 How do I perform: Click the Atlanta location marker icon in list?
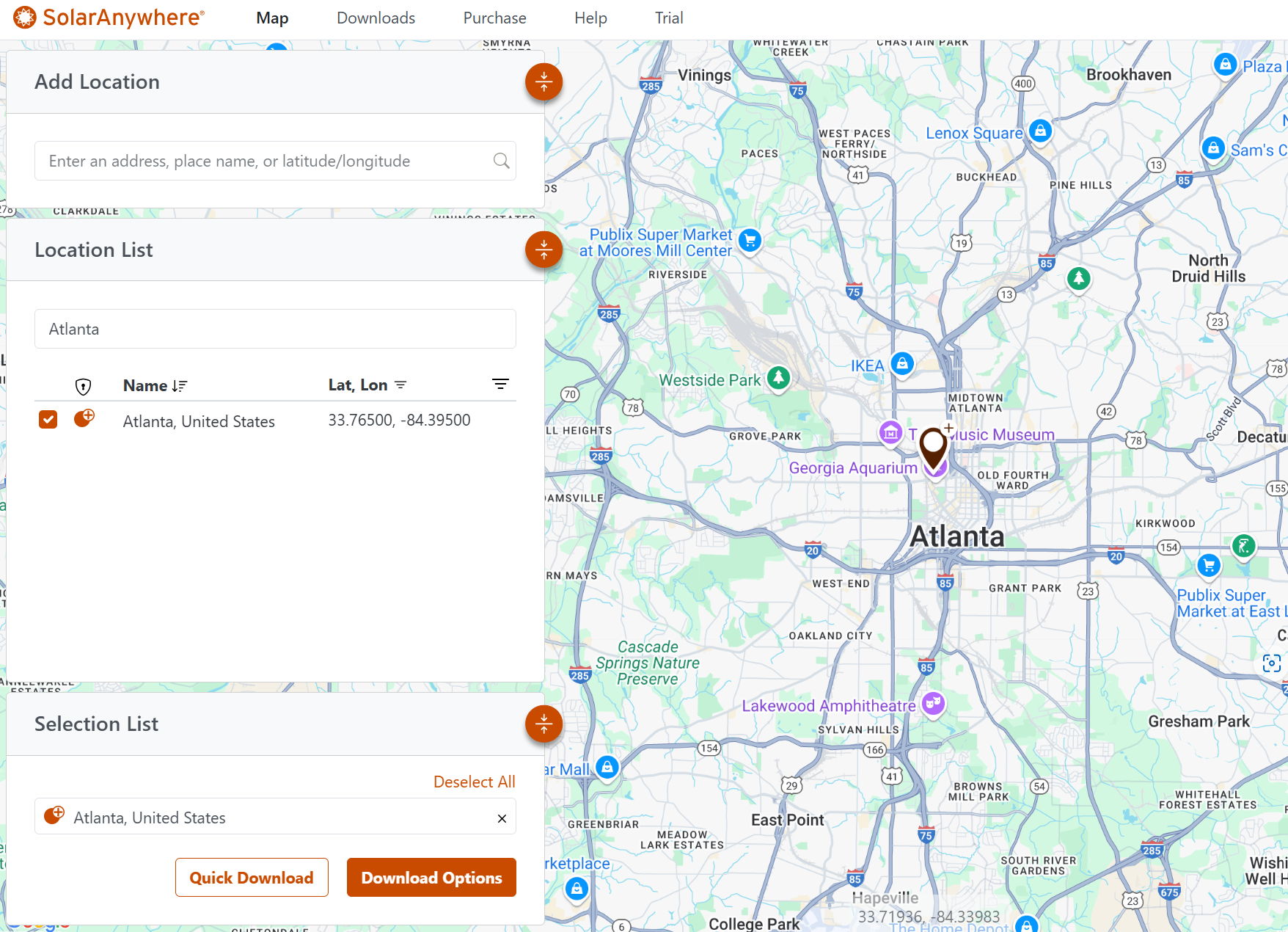[x=84, y=419]
